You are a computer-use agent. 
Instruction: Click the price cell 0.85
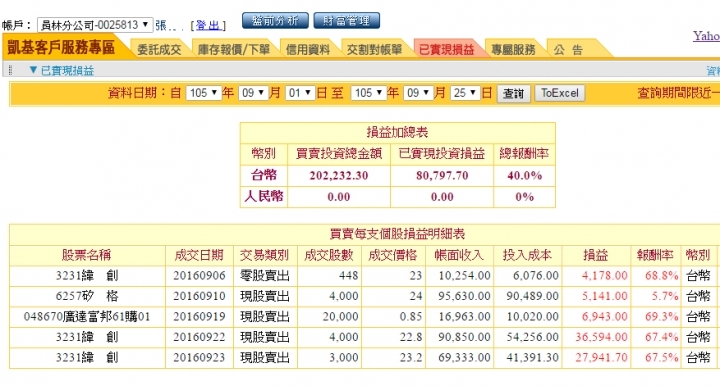tap(411, 317)
